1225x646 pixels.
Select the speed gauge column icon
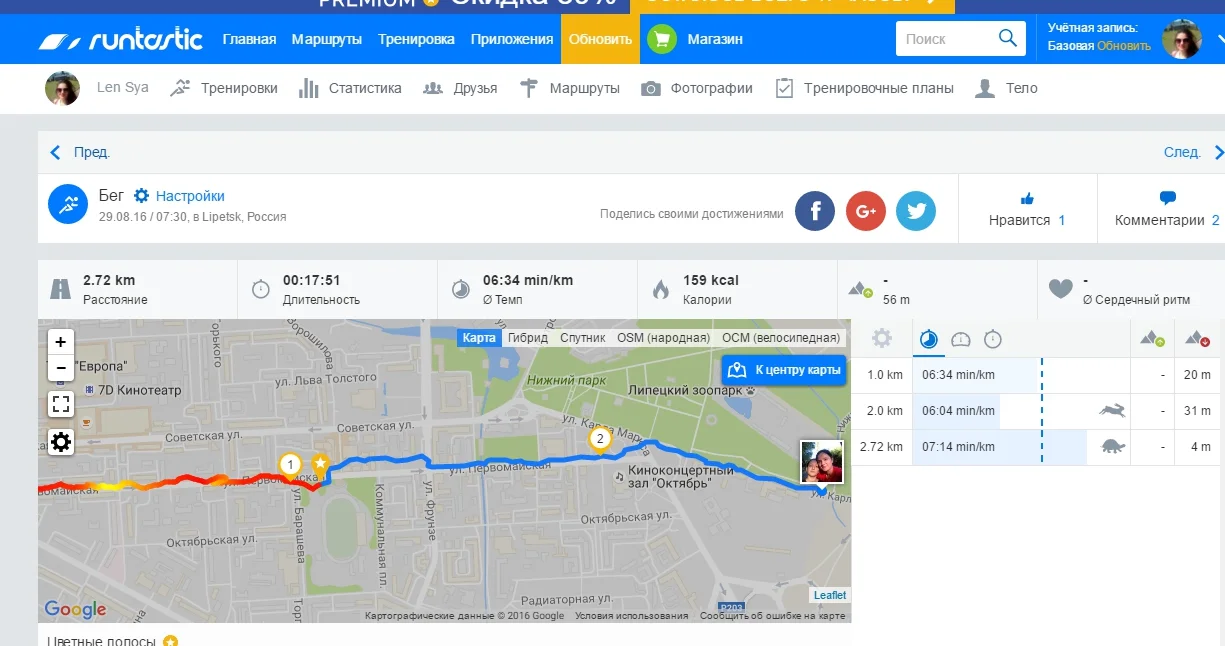(x=961, y=340)
